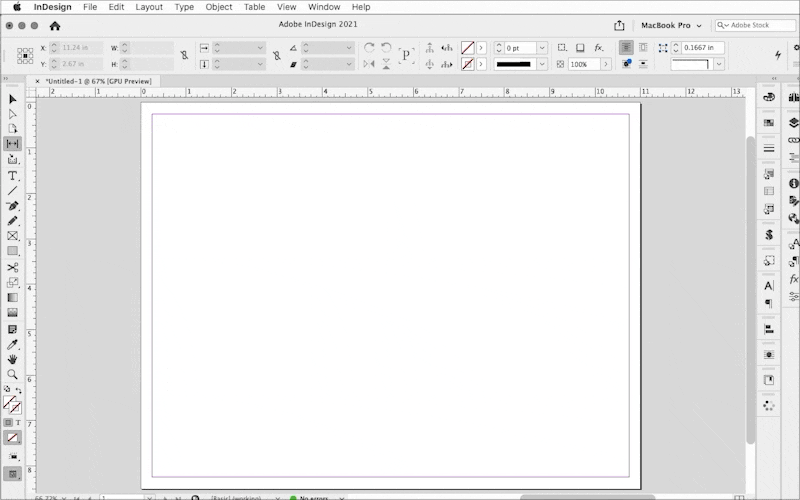Select the Type tool
Screen dimensions: 800x500
coord(12,176)
